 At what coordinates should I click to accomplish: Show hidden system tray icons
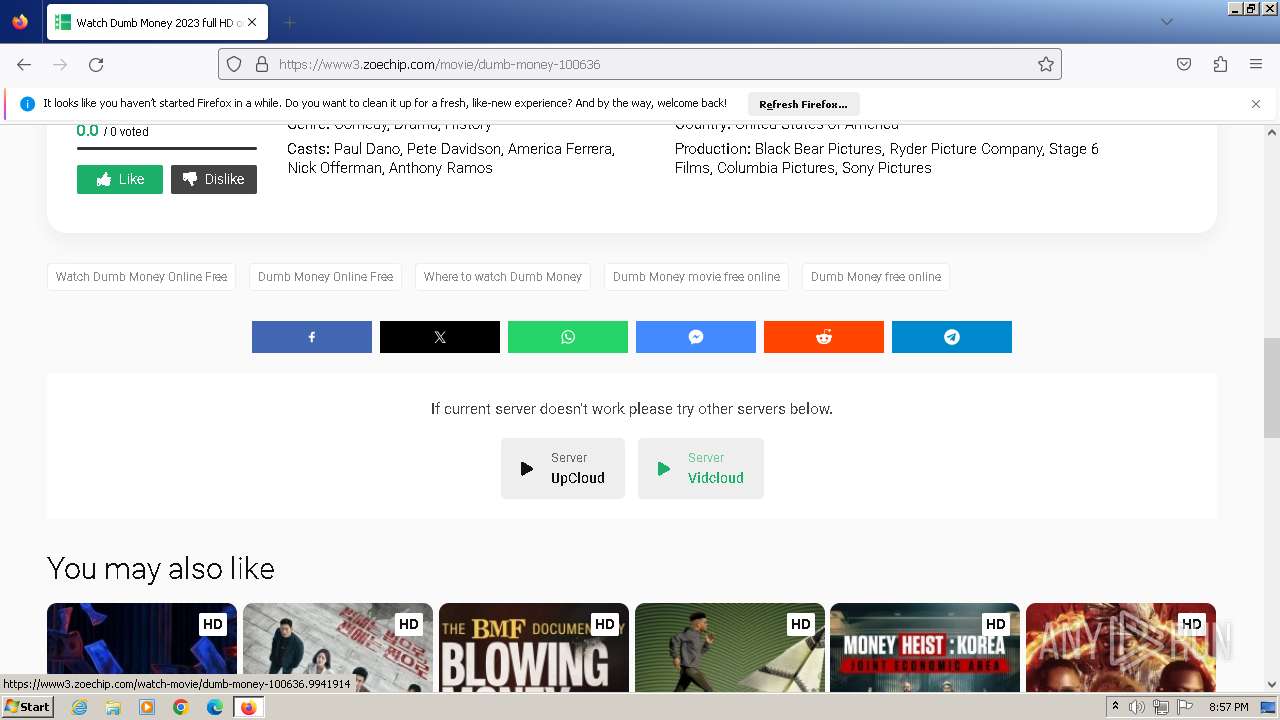click(1115, 707)
